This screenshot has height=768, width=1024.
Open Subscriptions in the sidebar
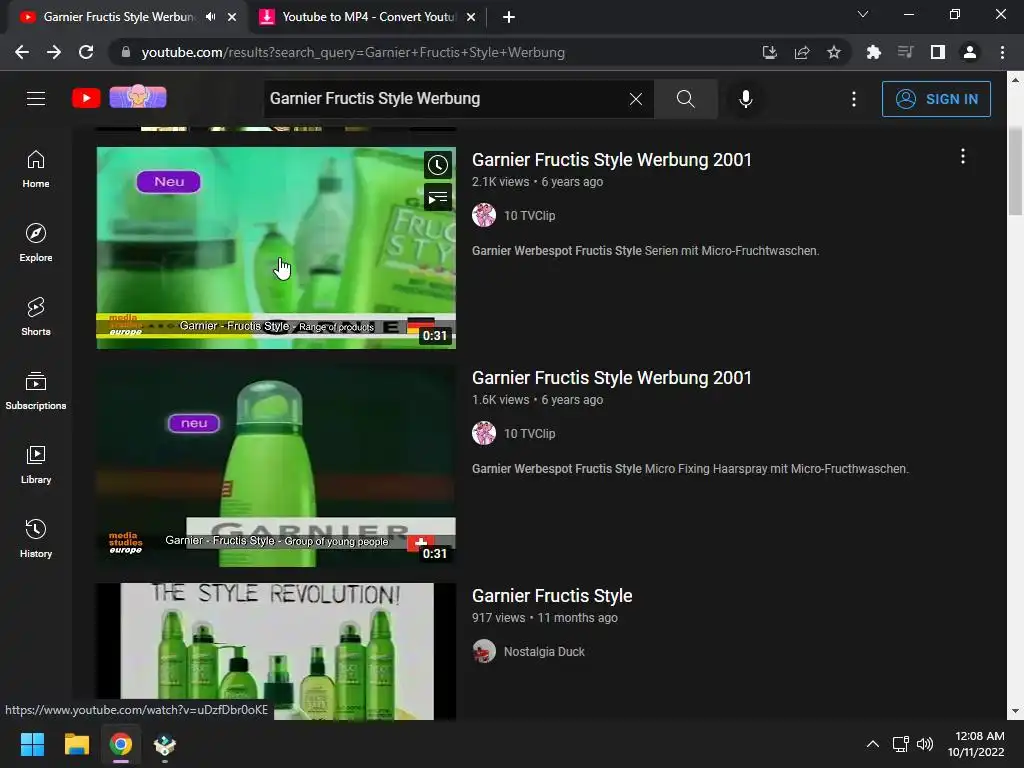36,391
